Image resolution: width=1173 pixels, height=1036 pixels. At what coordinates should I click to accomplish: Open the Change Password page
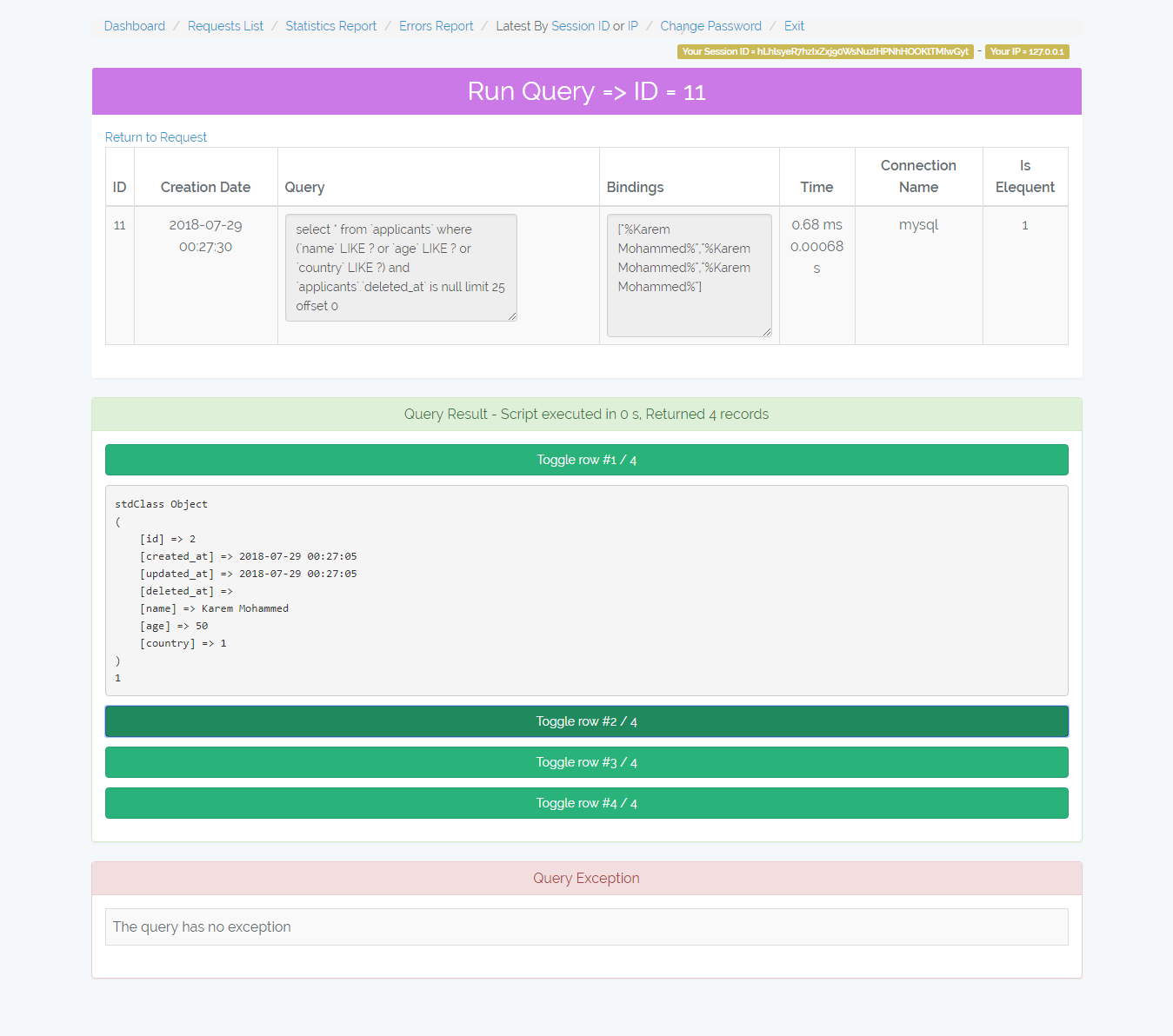pyautogui.click(x=710, y=26)
